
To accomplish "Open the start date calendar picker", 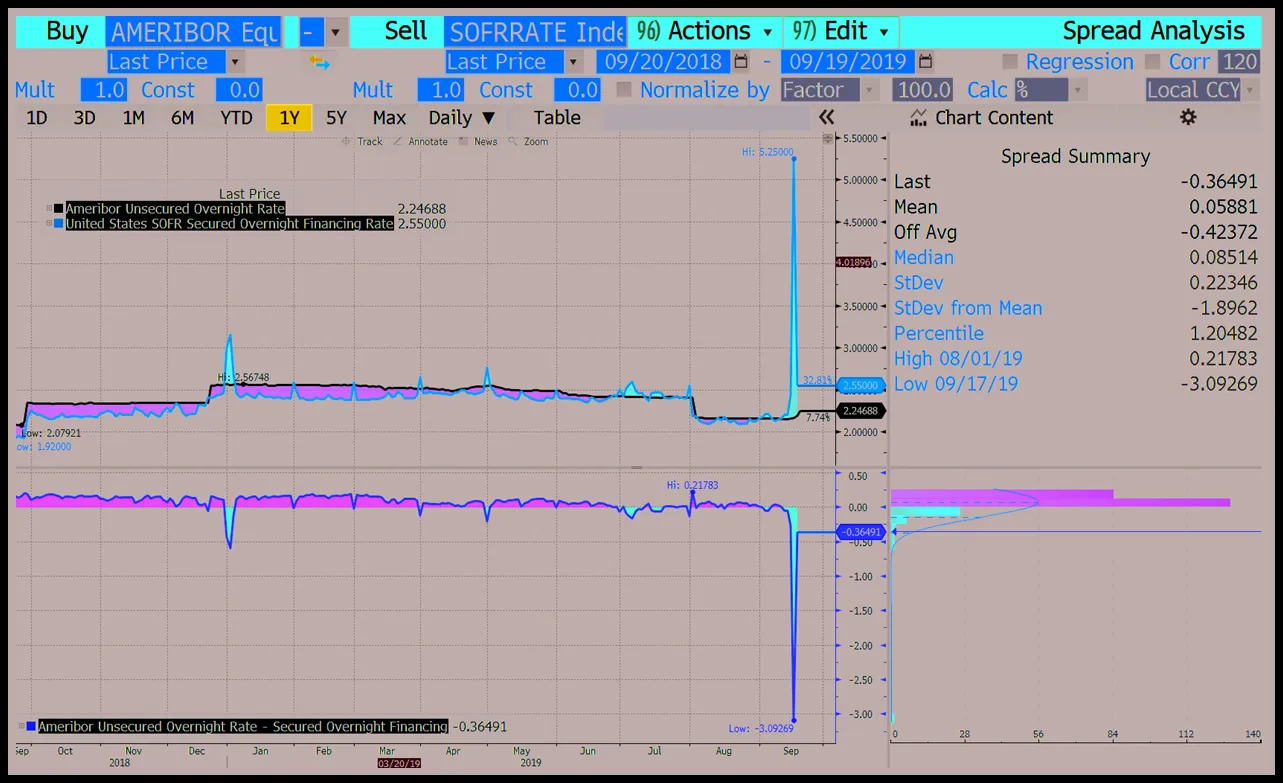I will point(740,62).
